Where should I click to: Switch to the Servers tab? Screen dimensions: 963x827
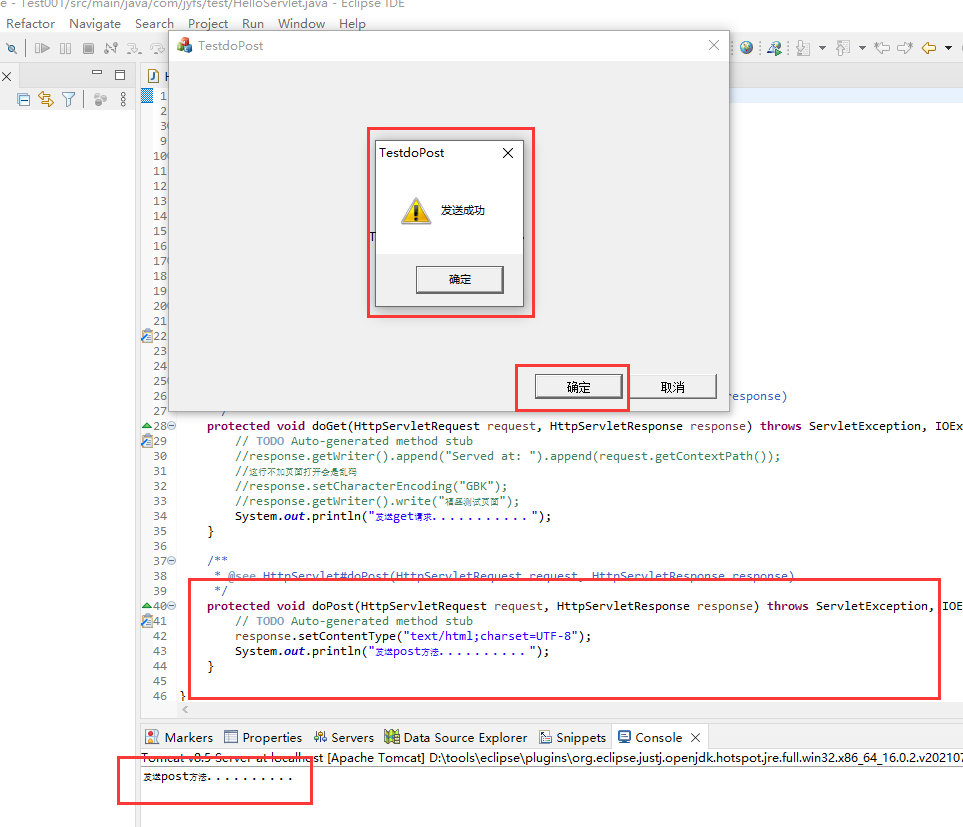(x=344, y=737)
